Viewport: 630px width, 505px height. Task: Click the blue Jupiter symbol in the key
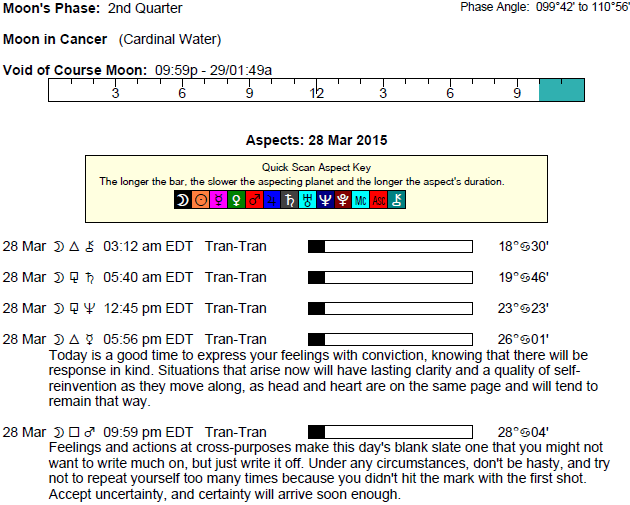pyautogui.click(x=272, y=200)
